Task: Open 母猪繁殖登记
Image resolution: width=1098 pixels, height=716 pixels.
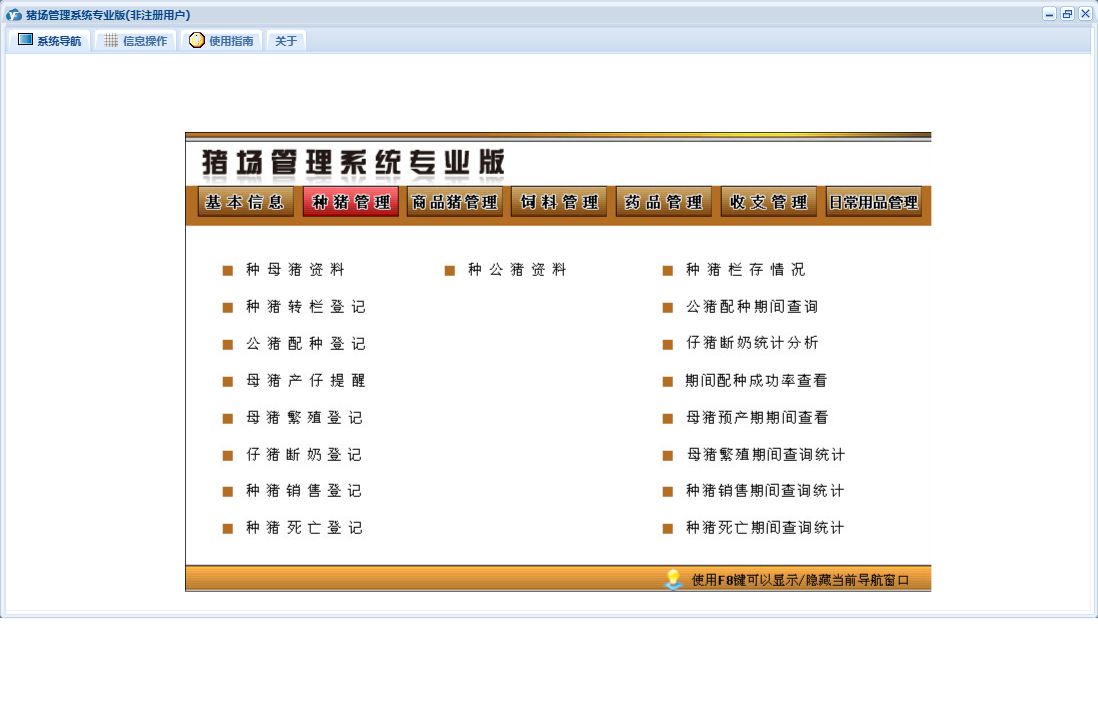Action: pos(304,418)
